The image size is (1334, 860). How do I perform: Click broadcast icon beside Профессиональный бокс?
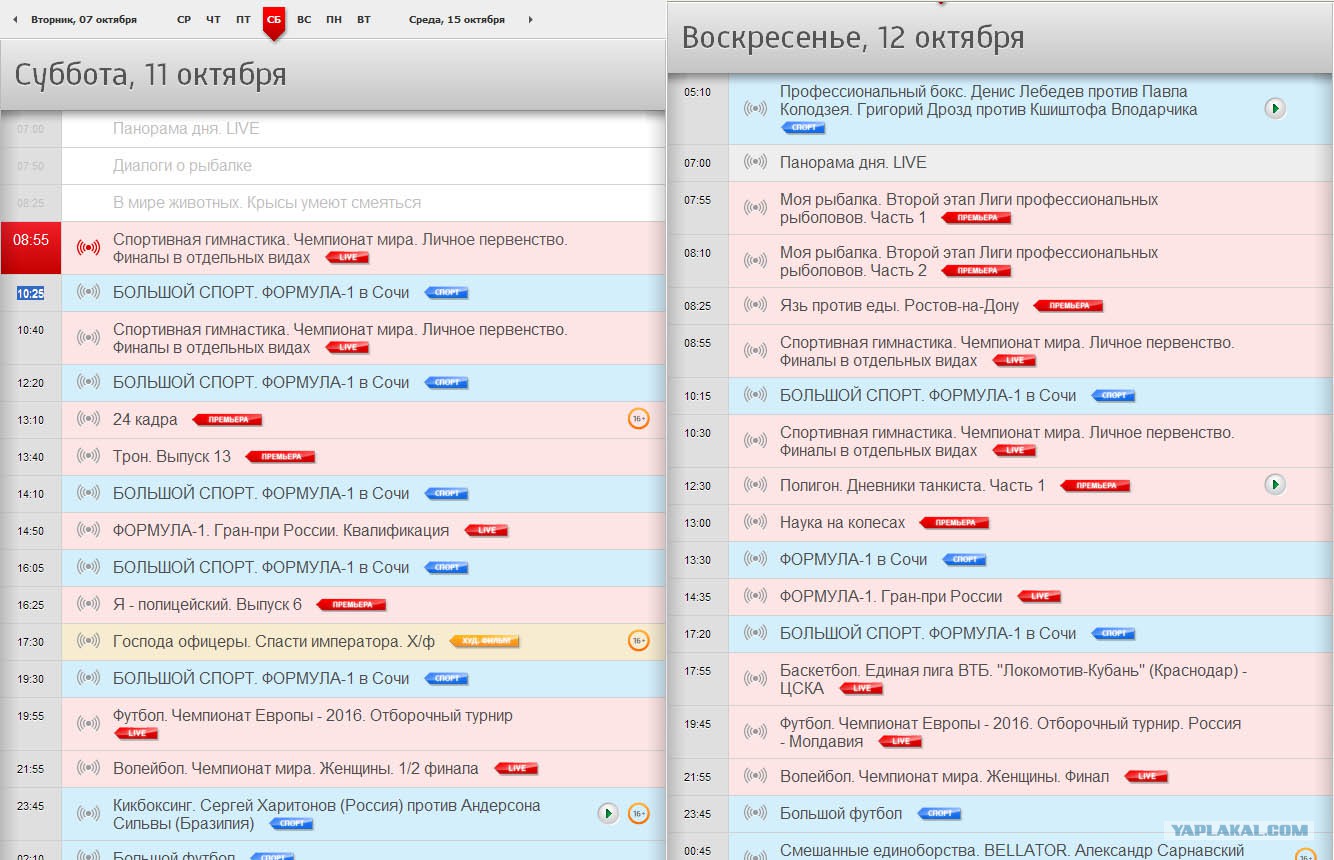755,108
